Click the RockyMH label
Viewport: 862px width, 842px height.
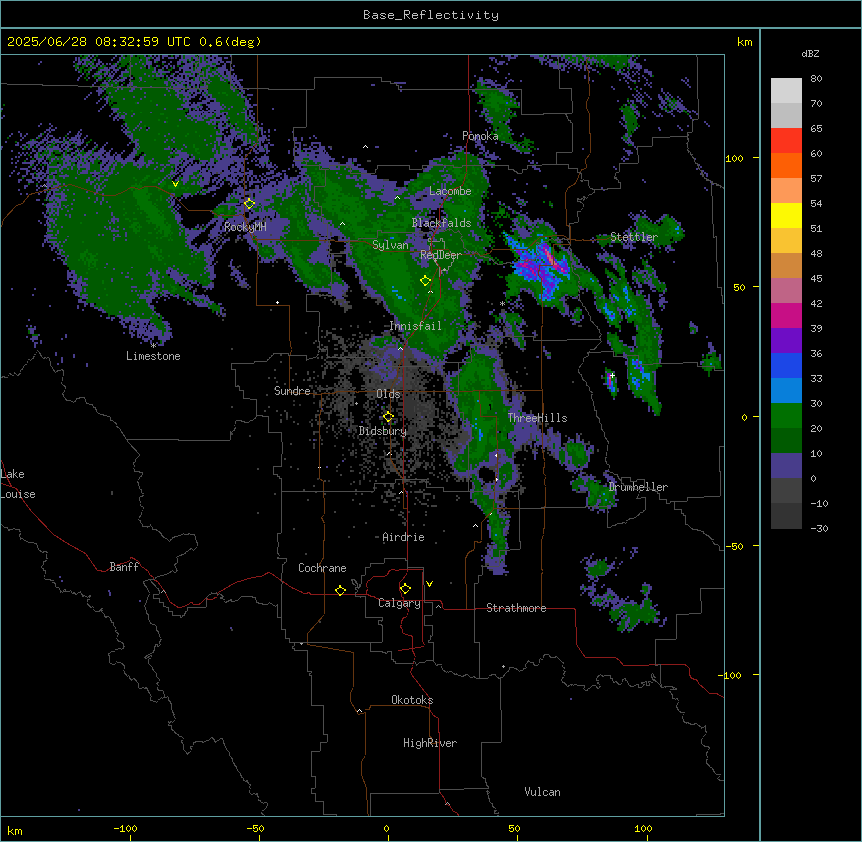point(245,227)
